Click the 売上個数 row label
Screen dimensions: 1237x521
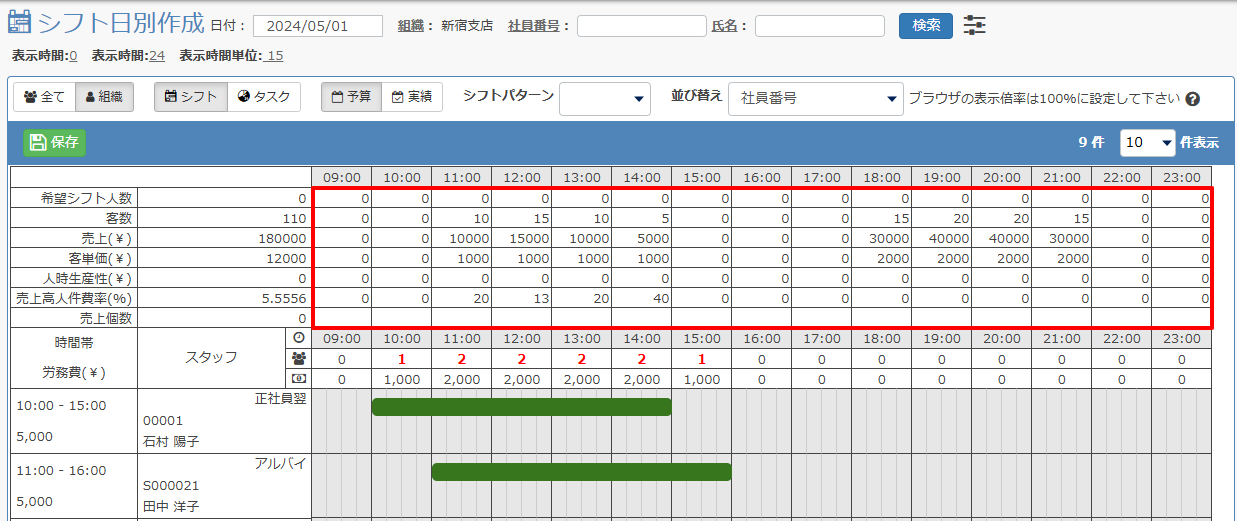(107, 318)
